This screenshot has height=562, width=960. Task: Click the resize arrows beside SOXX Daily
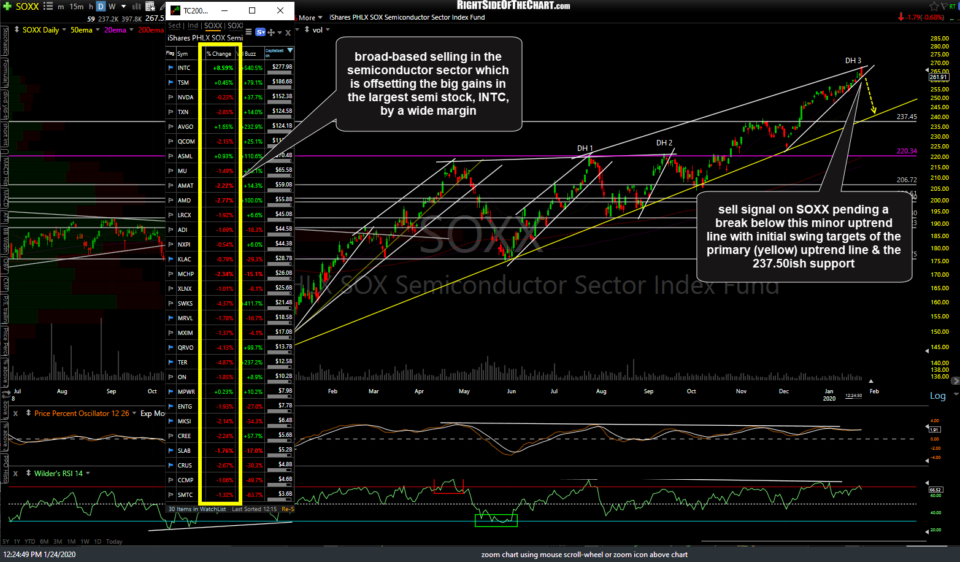[16, 29]
